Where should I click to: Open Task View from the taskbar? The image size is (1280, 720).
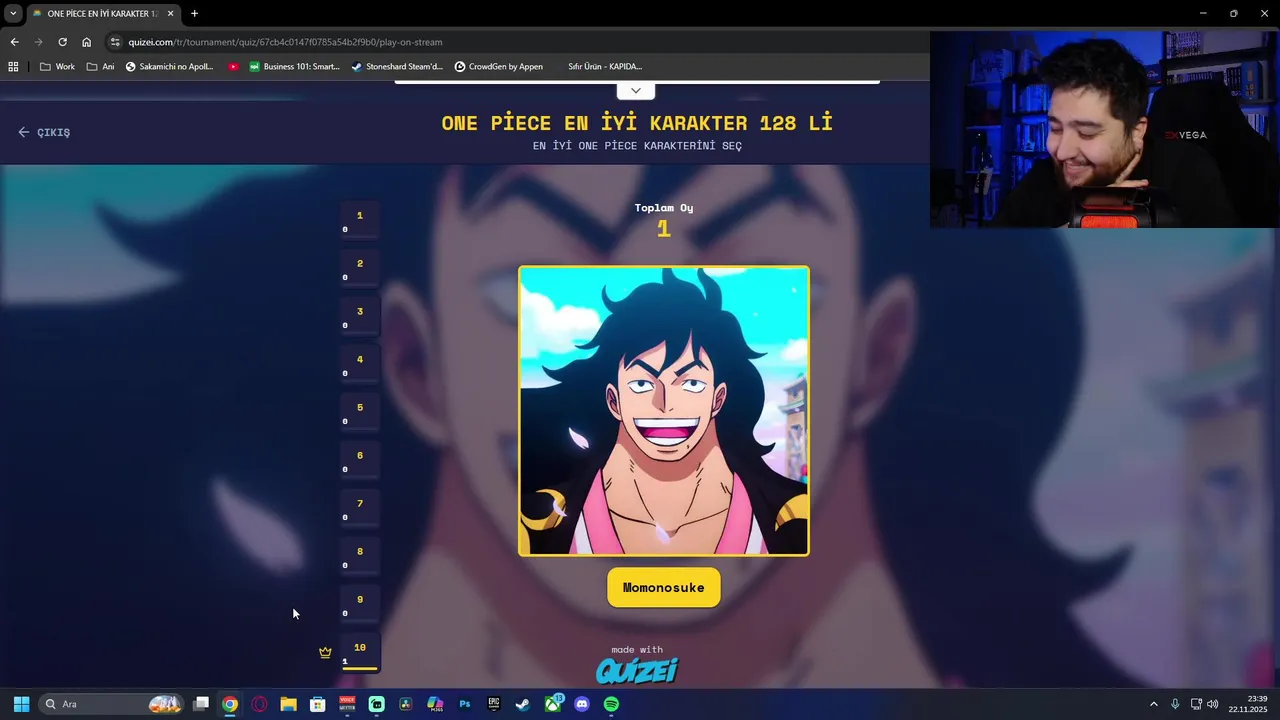201,704
